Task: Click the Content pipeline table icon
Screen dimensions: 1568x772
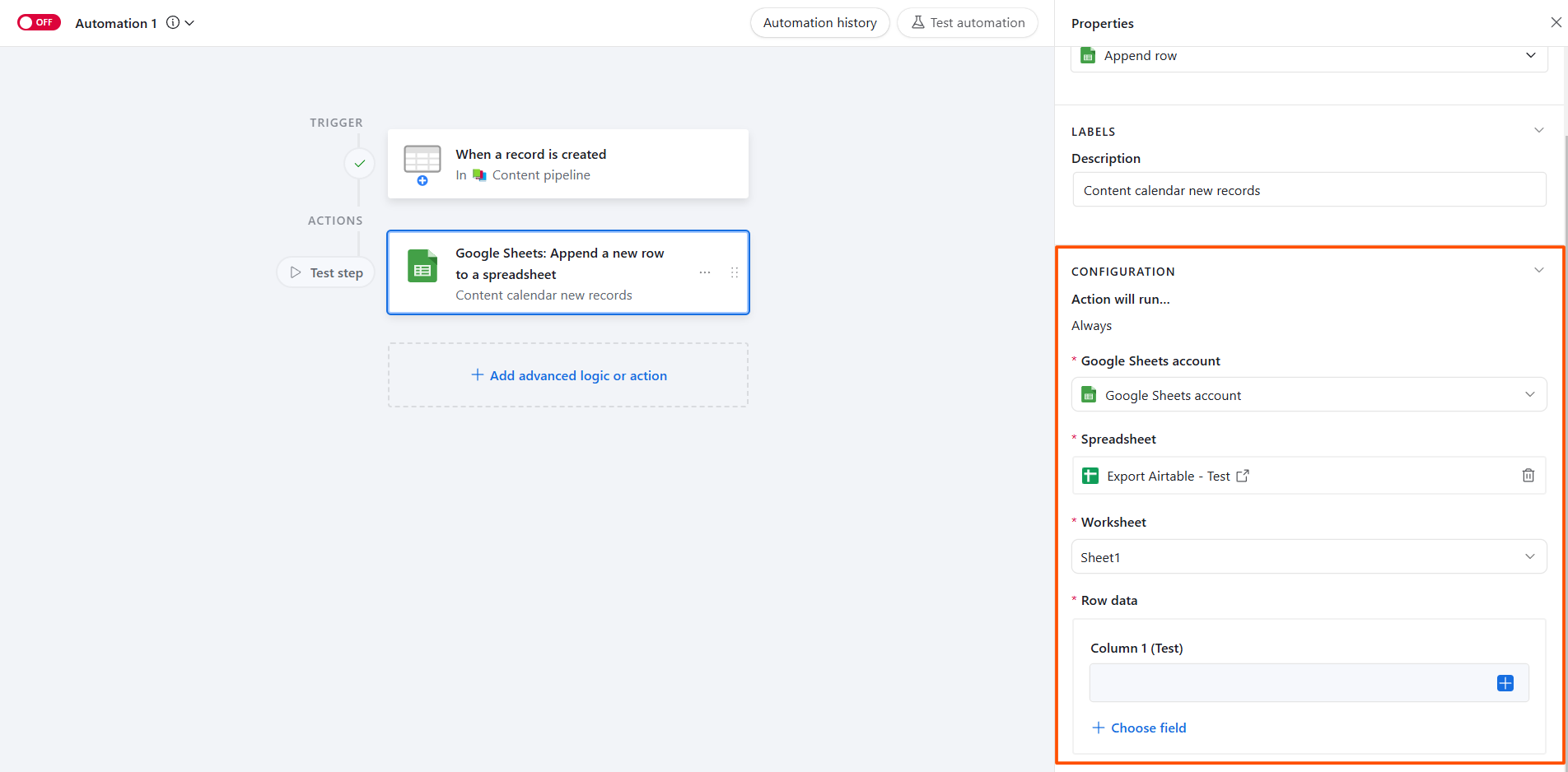Action: (x=479, y=175)
